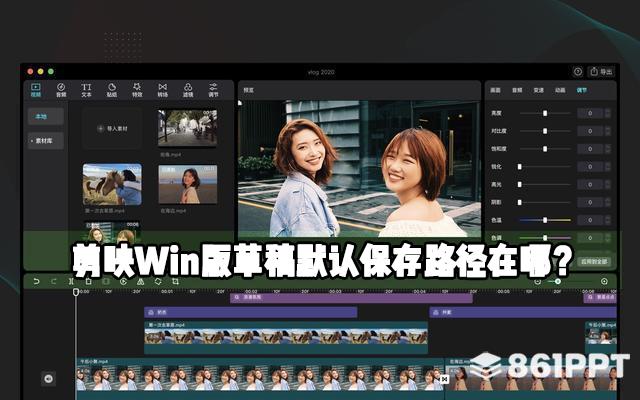Select the 本地 local media tab
Screen dimensions: 640x400
coord(45,117)
